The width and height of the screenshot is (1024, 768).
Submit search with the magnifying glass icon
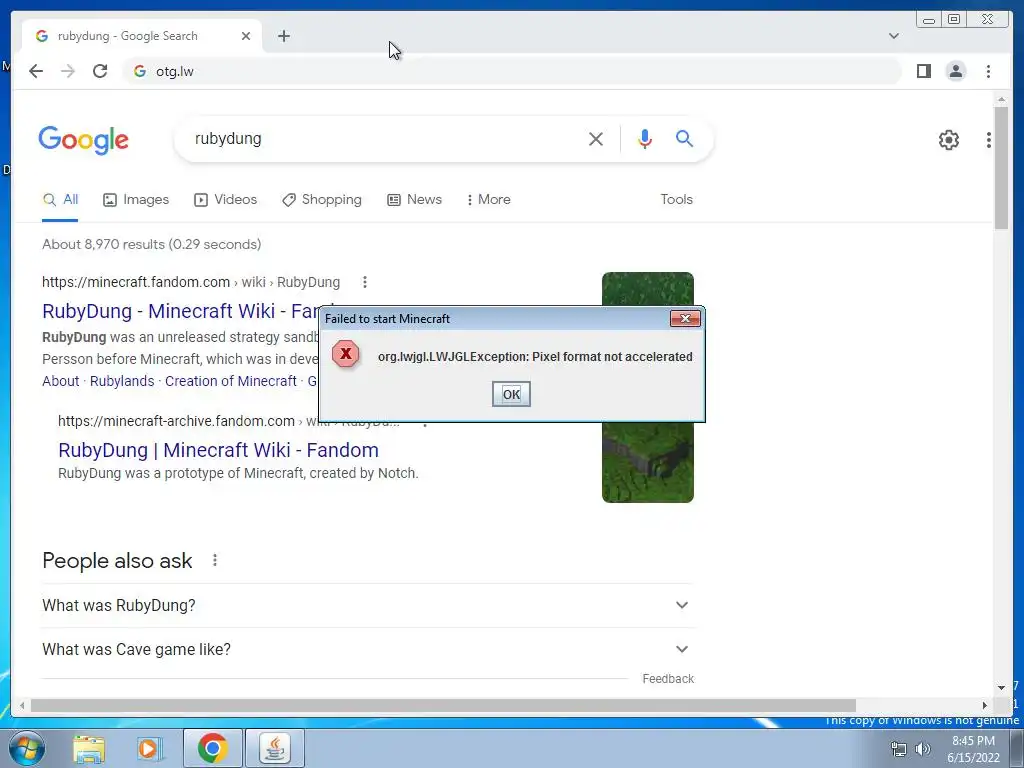pos(684,138)
